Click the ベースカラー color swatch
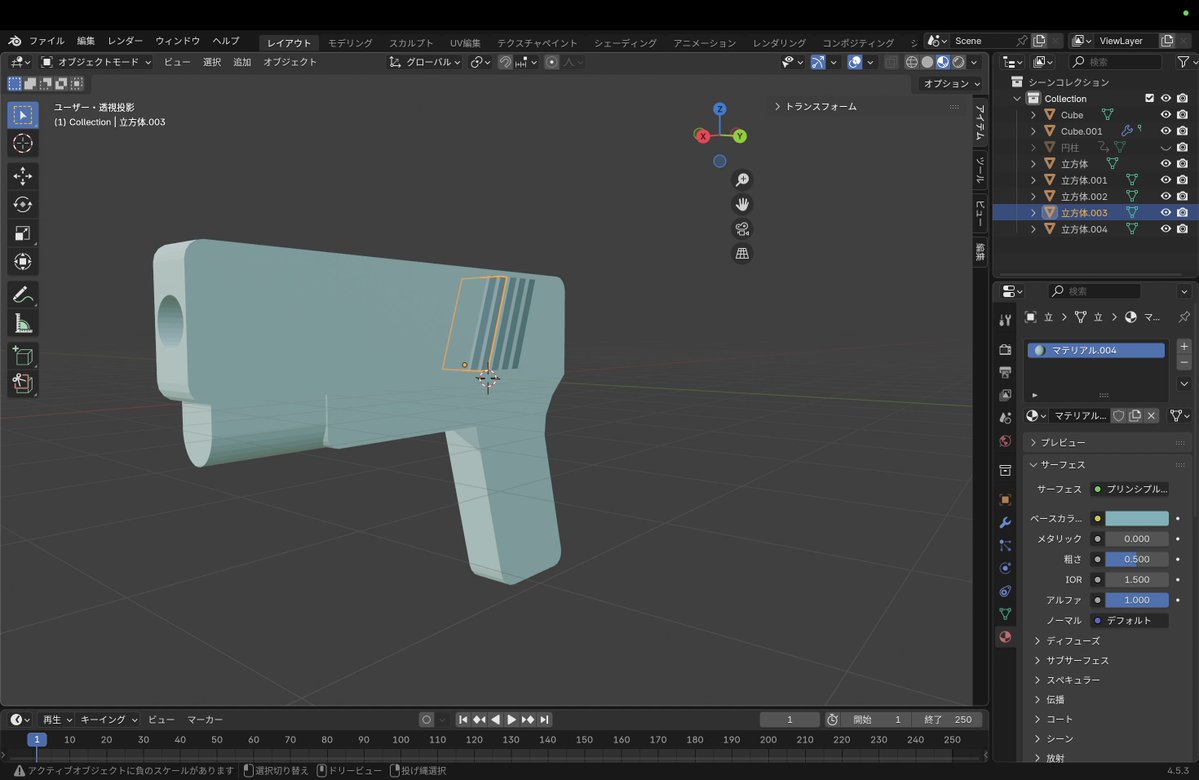Screen dimensions: 1199x780 (1136, 518)
